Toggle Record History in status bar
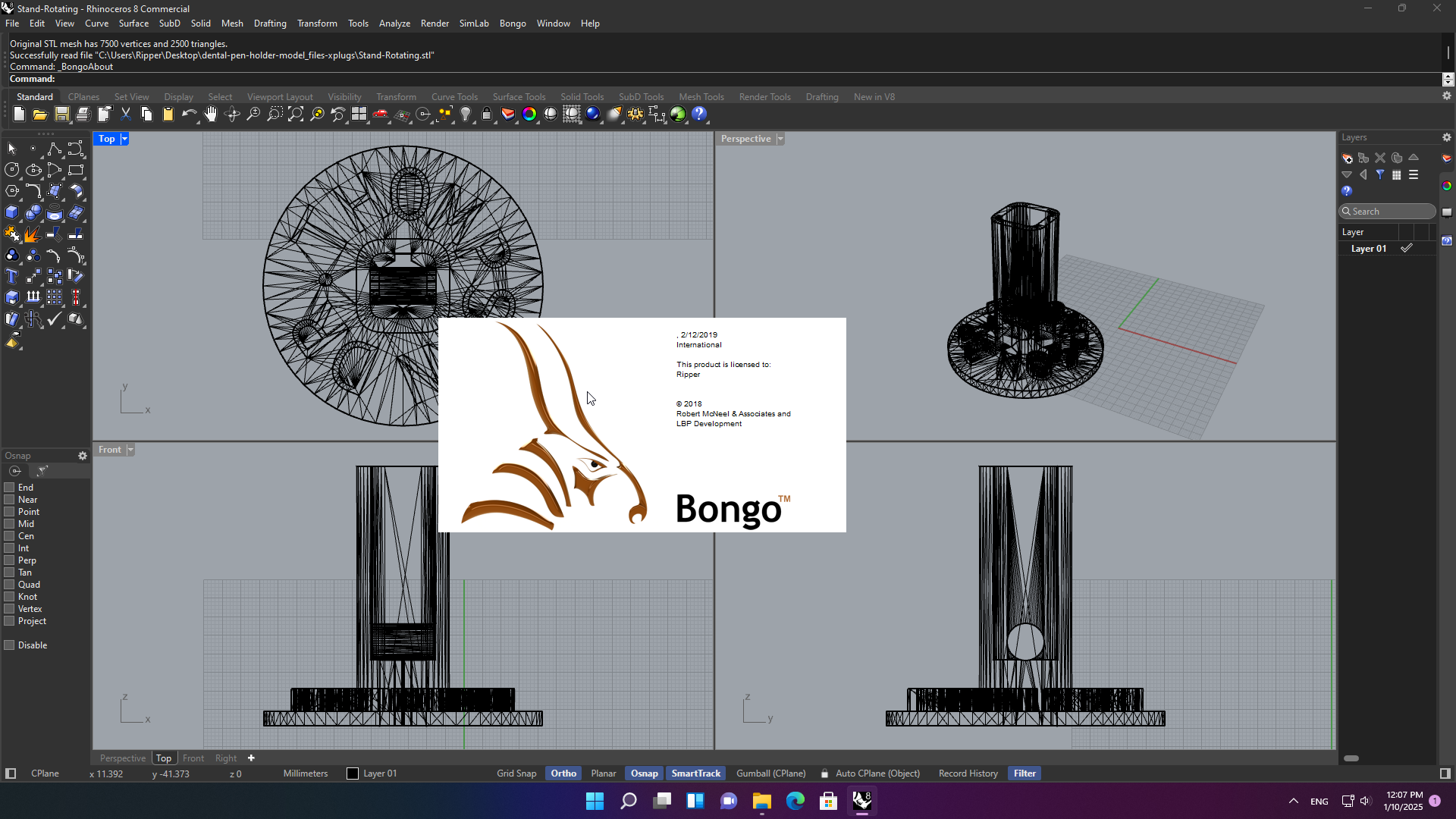Image resolution: width=1456 pixels, height=819 pixels. (x=968, y=773)
